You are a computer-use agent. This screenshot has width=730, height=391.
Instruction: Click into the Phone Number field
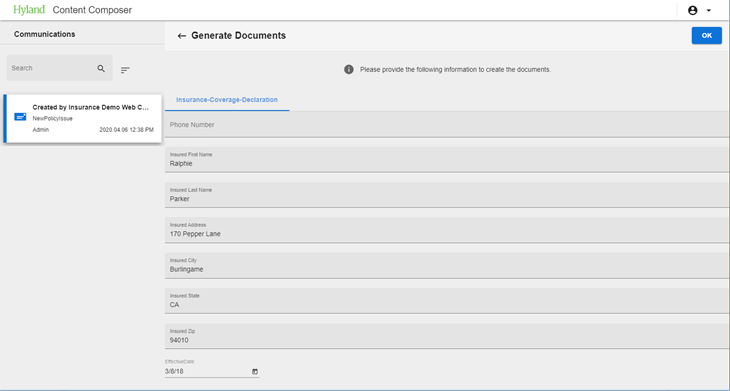[447, 125]
